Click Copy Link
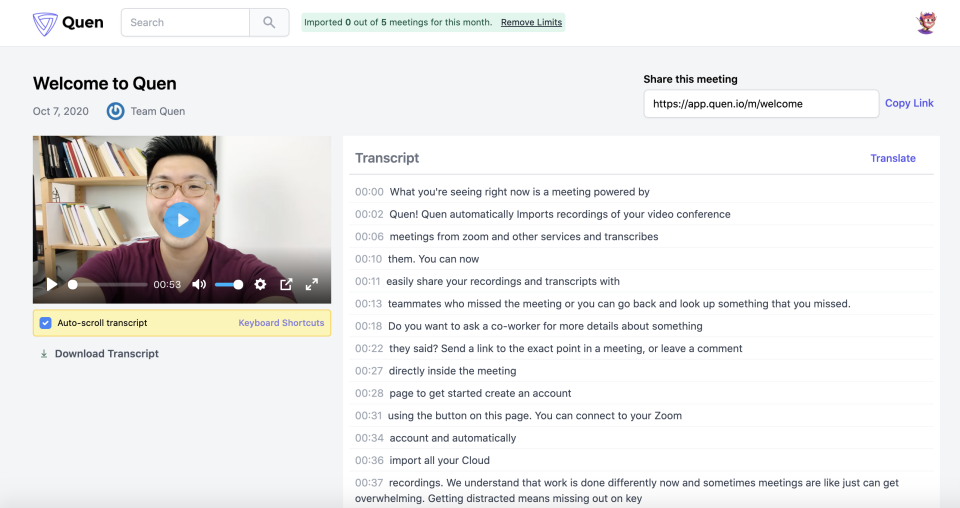Screen dimensions: 960x508 (x=909, y=103)
